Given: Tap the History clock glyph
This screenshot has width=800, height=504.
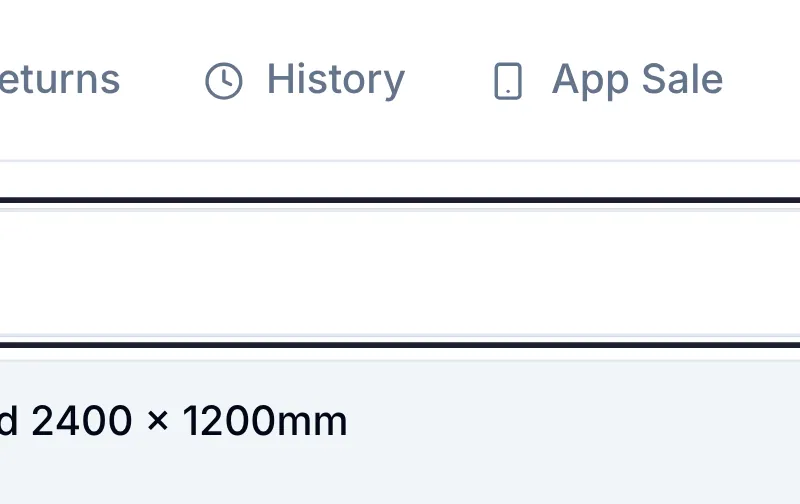Looking at the screenshot, I should click(x=223, y=81).
